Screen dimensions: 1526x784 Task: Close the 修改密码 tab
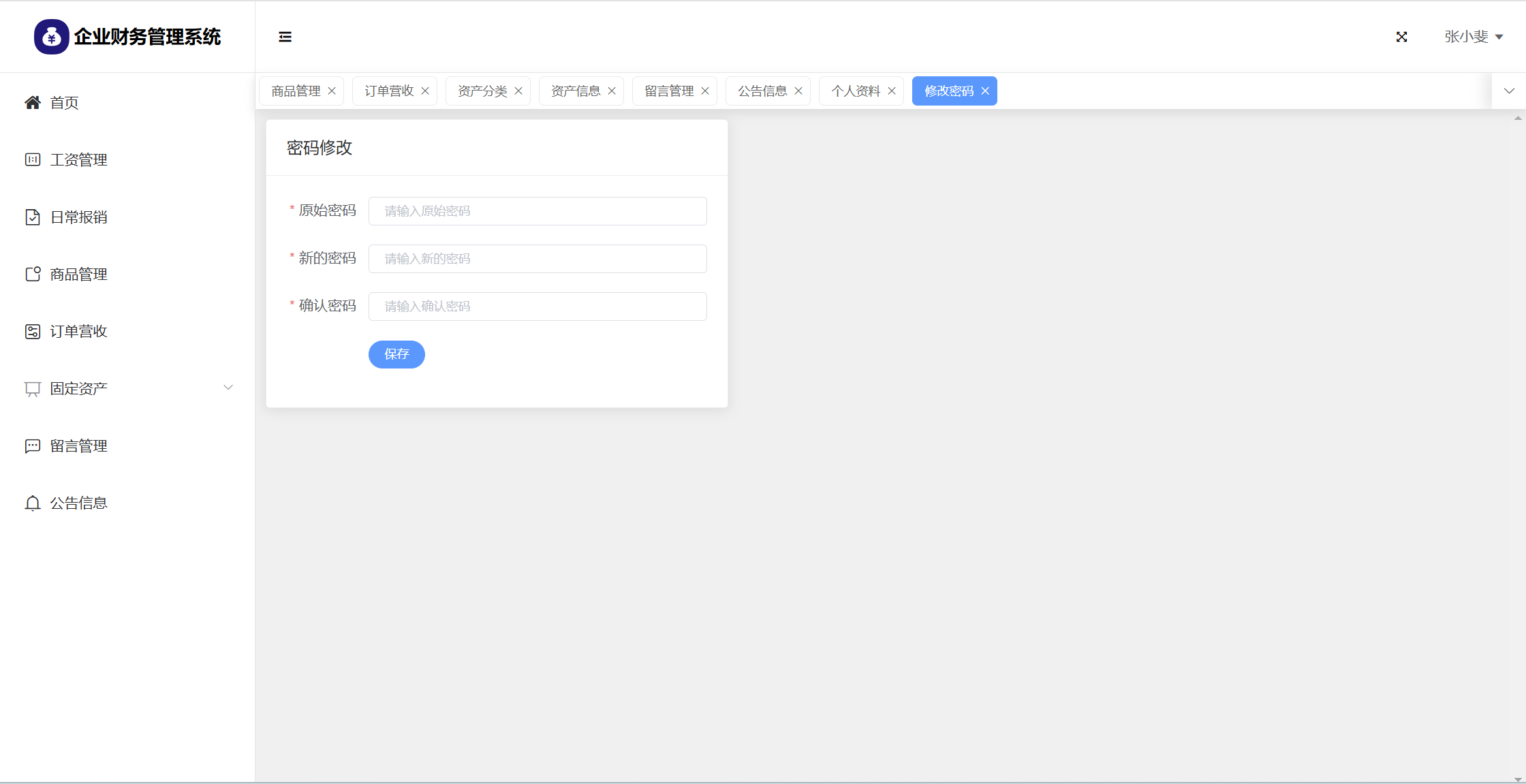click(985, 91)
